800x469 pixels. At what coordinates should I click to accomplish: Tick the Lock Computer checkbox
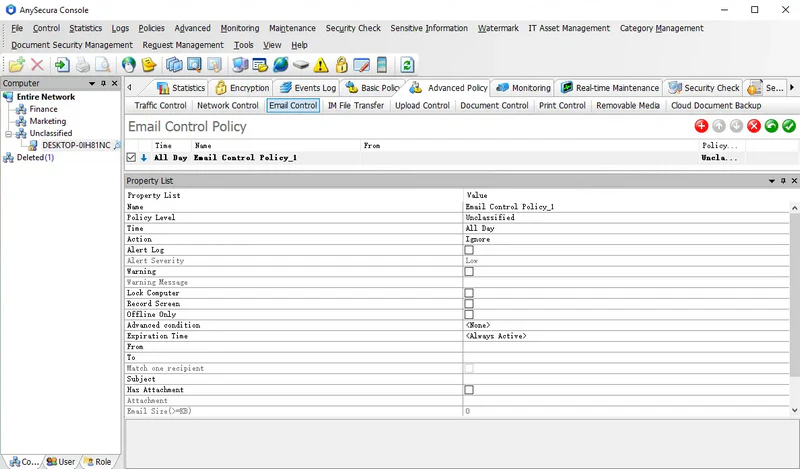(469, 293)
